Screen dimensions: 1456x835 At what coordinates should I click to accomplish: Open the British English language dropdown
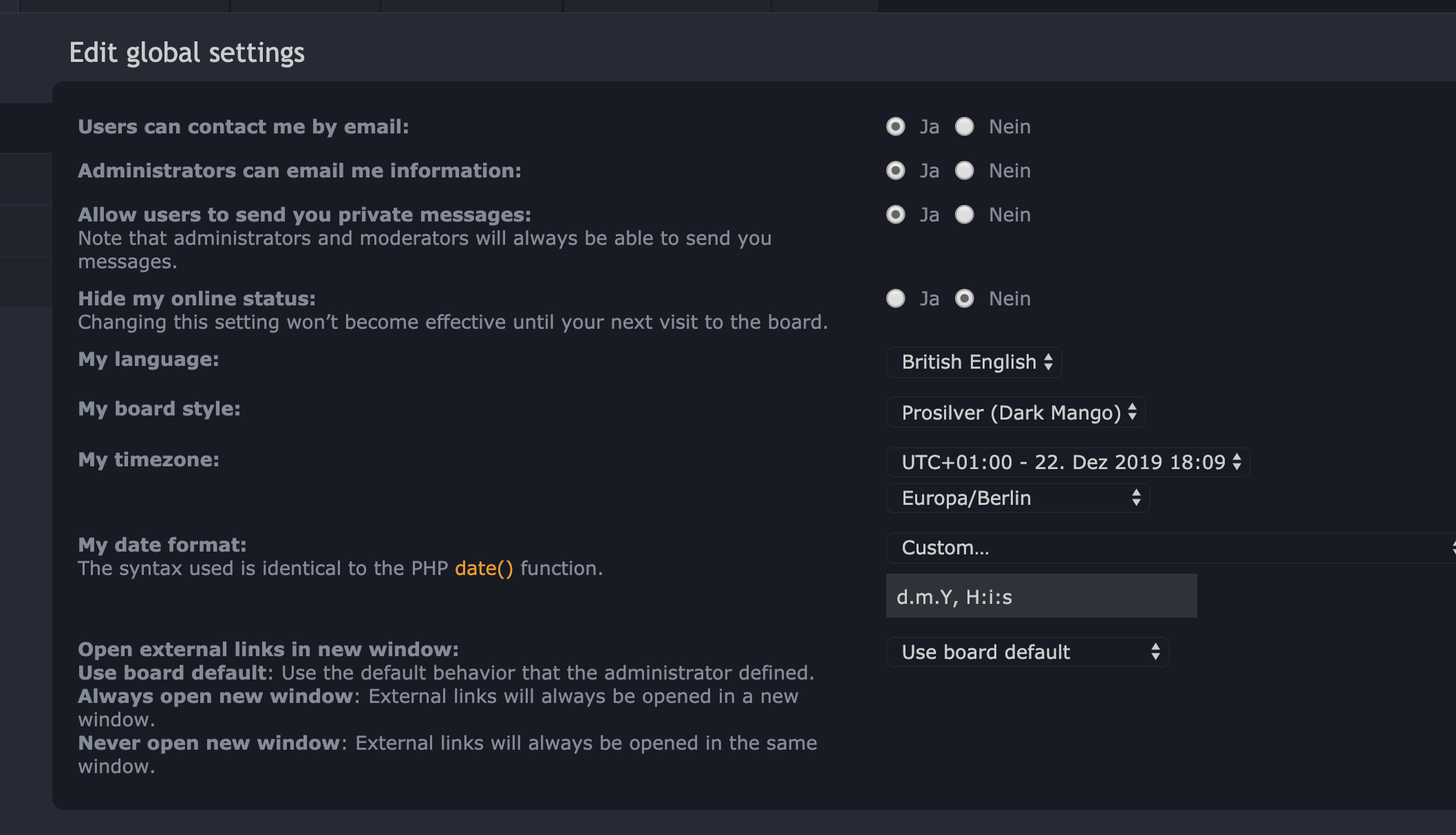[974, 362]
